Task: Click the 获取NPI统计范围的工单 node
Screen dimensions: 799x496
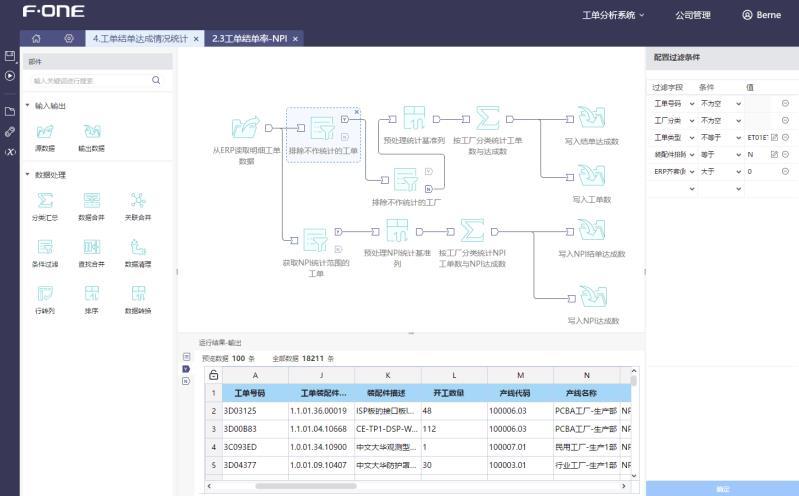Action: (x=316, y=240)
